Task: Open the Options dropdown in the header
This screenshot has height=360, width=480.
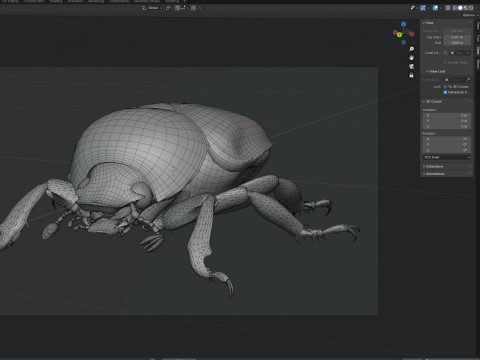Action: pyautogui.click(x=470, y=15)
